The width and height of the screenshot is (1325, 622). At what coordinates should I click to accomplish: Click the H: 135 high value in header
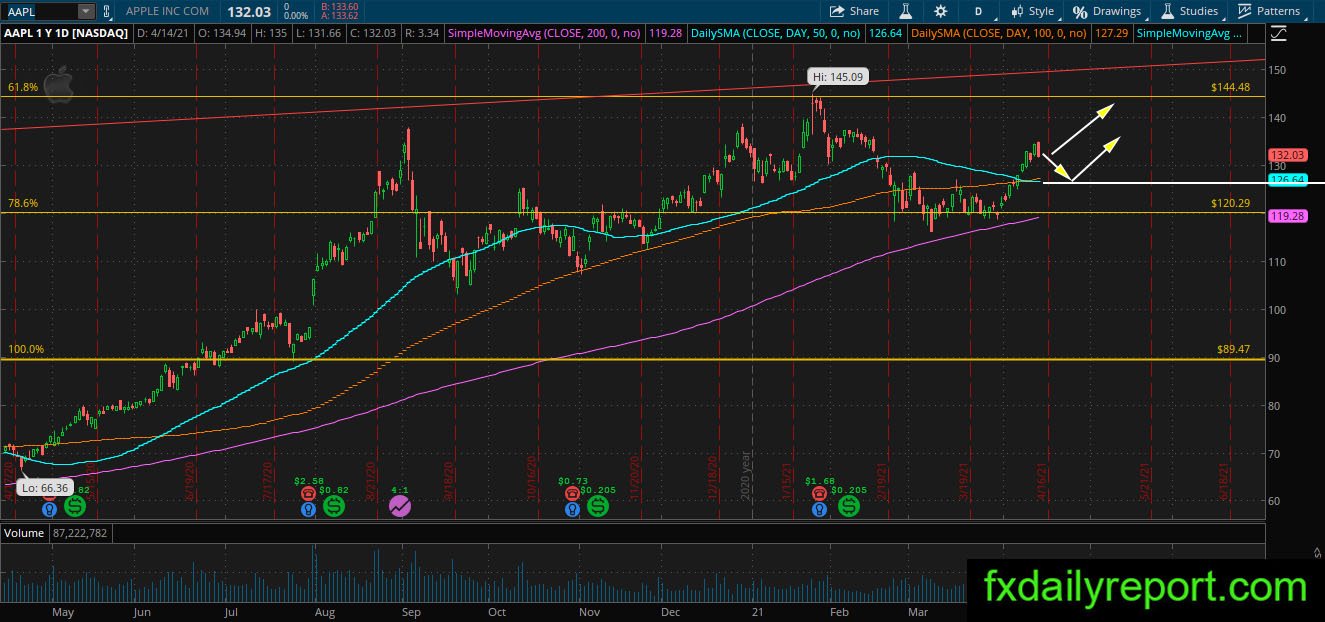273,33
